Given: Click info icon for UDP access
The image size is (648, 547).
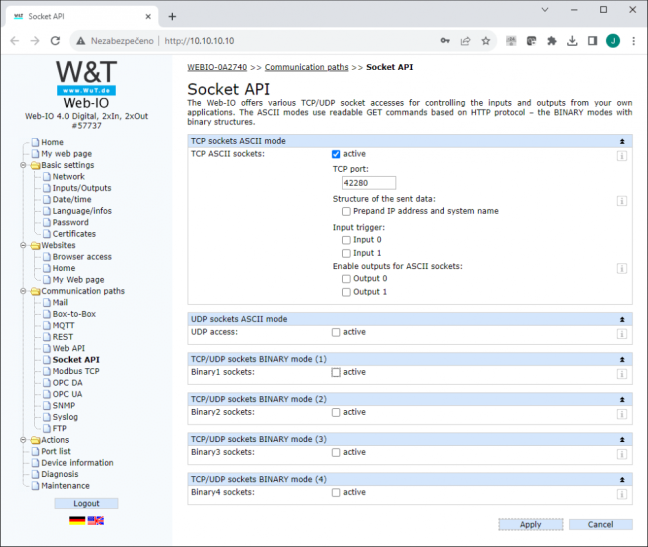Looking at the screenshot, I should coord(622,334).
